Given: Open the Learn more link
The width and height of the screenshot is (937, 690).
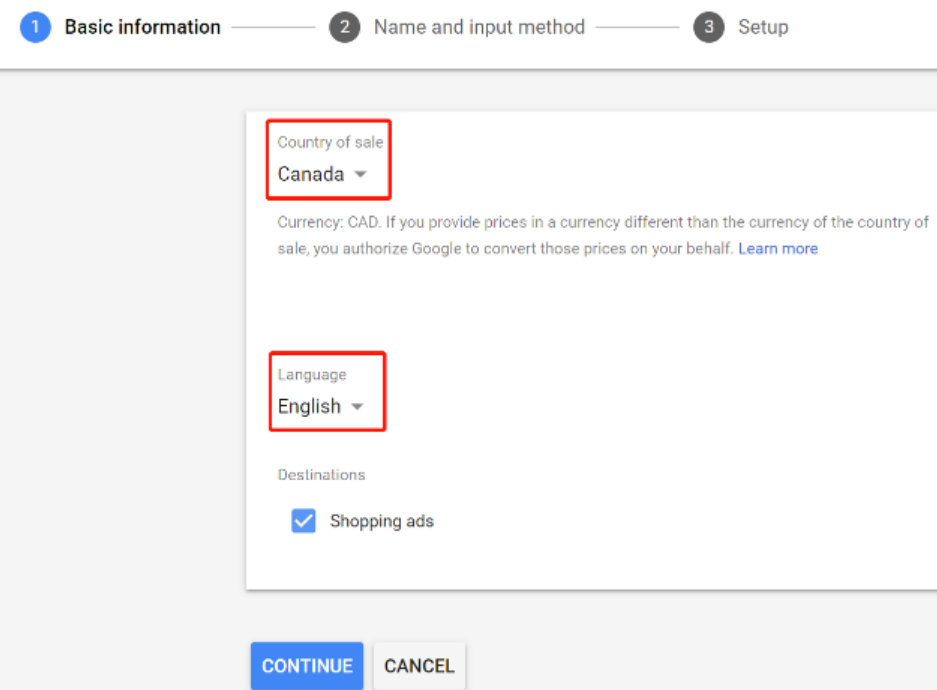Looking at the screenshot, I should (x=778, y=249).
